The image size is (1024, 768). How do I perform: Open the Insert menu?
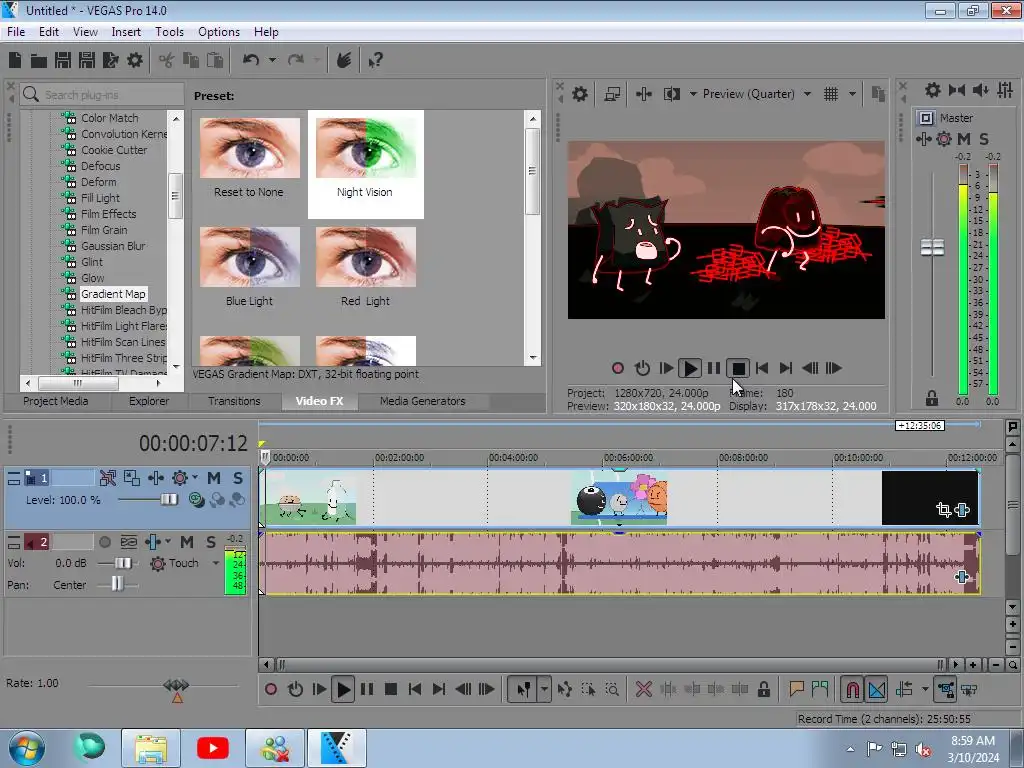click(126, 32)
